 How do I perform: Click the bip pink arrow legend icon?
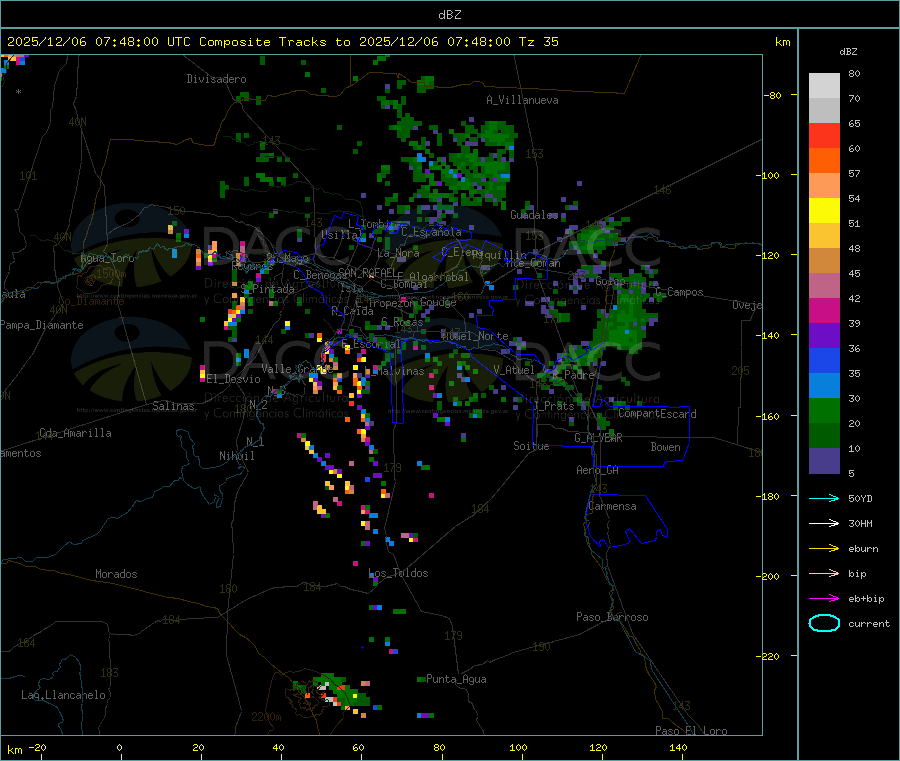point(824,573)
